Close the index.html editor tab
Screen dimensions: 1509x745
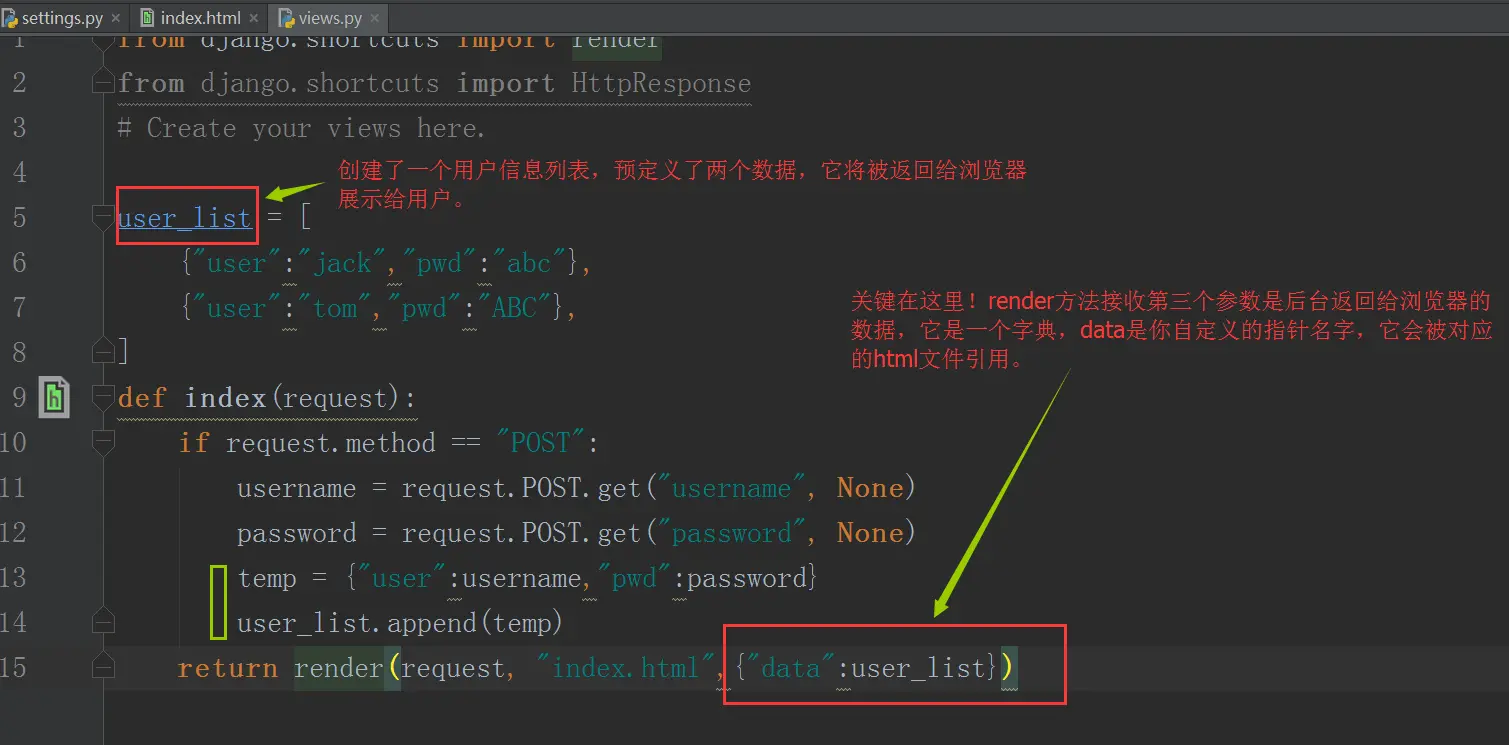(255, 18)
